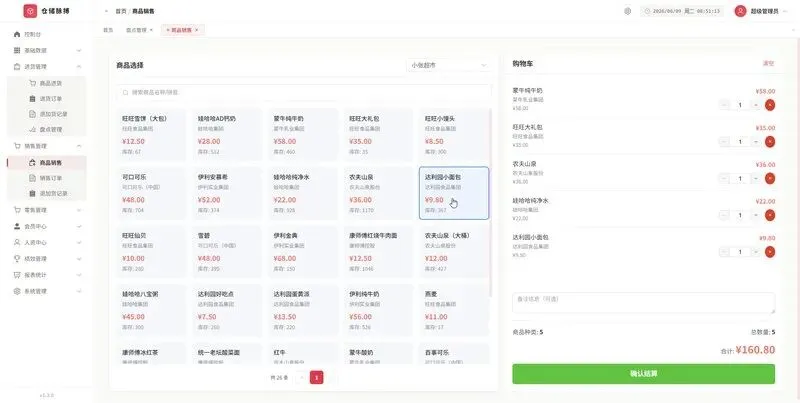Select the highlighted 达利园小面包 product card
The width and height of the screenshot is (800, 403).
pyautogui.click(x=454, y=193)
